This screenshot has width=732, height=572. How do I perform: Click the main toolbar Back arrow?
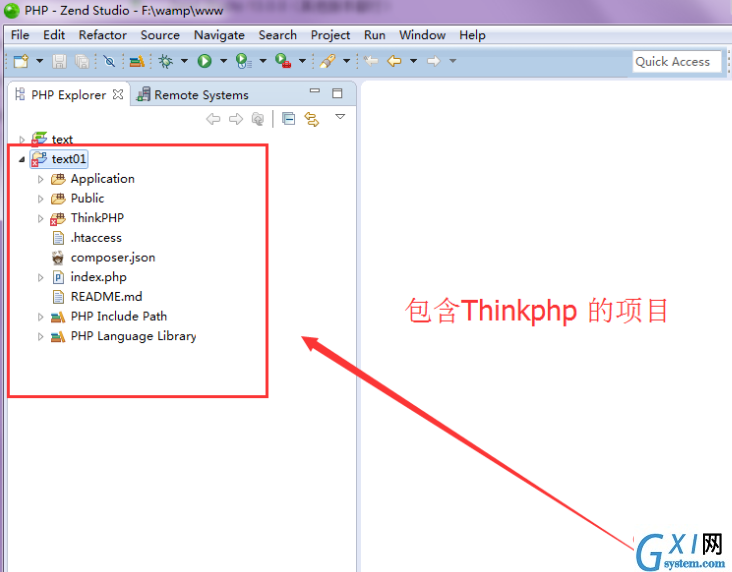click(x=394, y=61)
